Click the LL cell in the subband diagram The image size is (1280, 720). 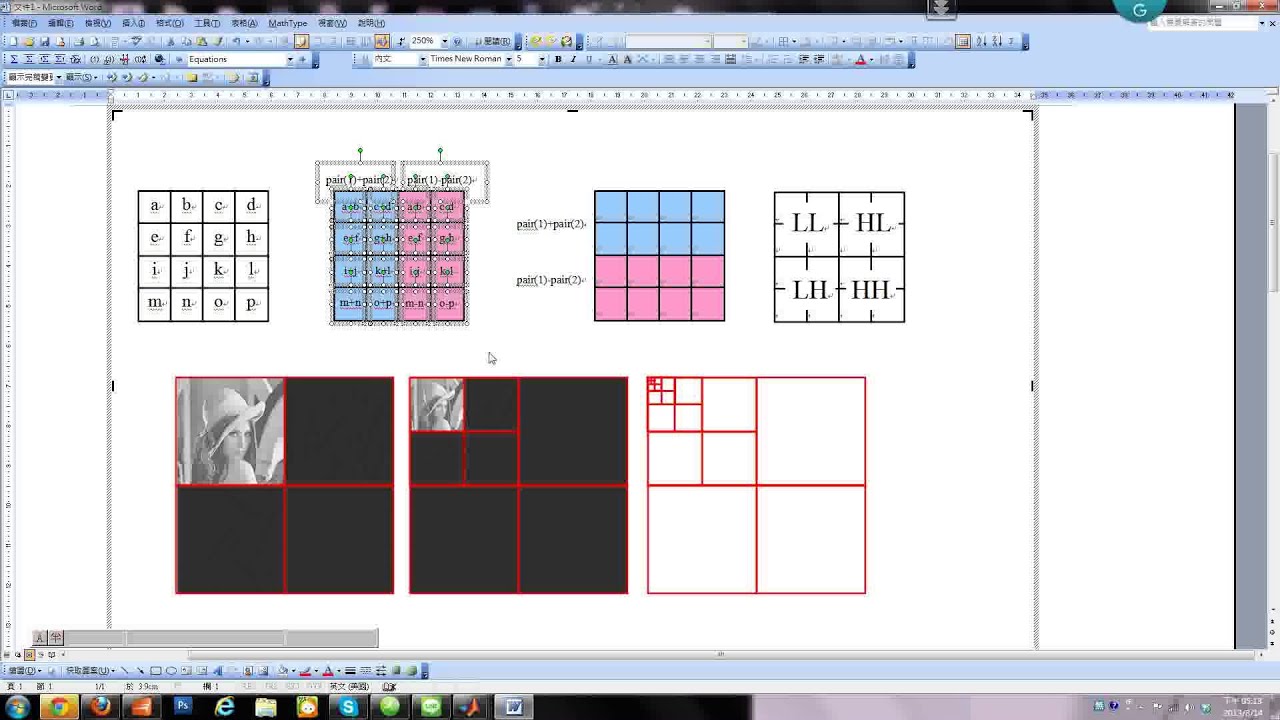click(806, 224)
